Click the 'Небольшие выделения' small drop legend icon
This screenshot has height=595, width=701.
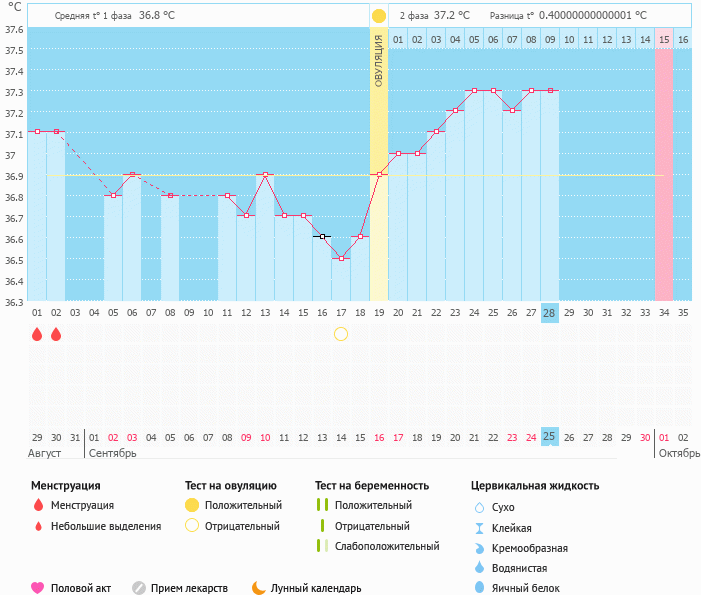point(38,526)
